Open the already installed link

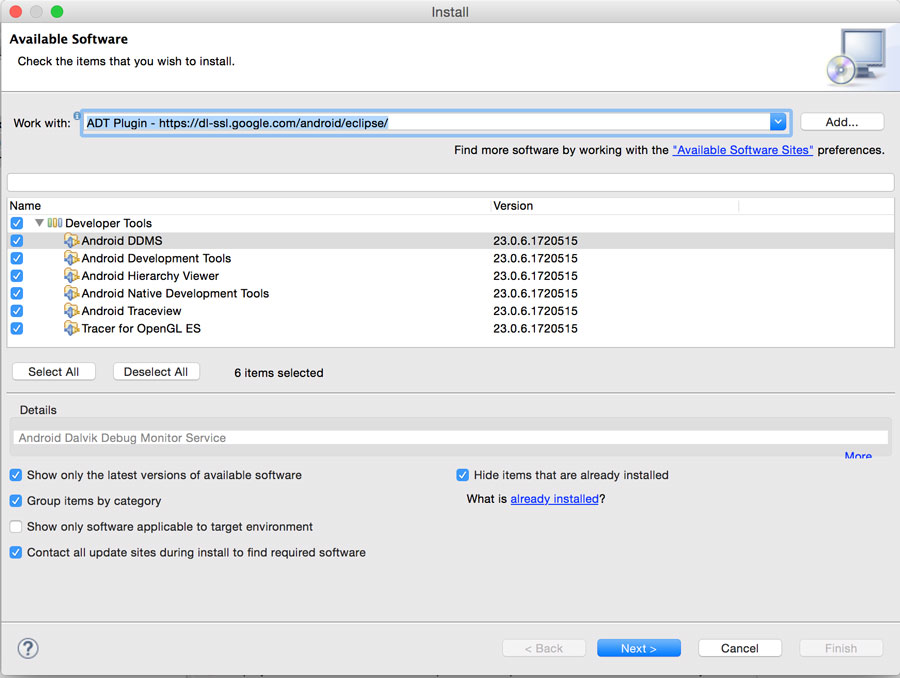pyautogui.click(x=554, y=499)
